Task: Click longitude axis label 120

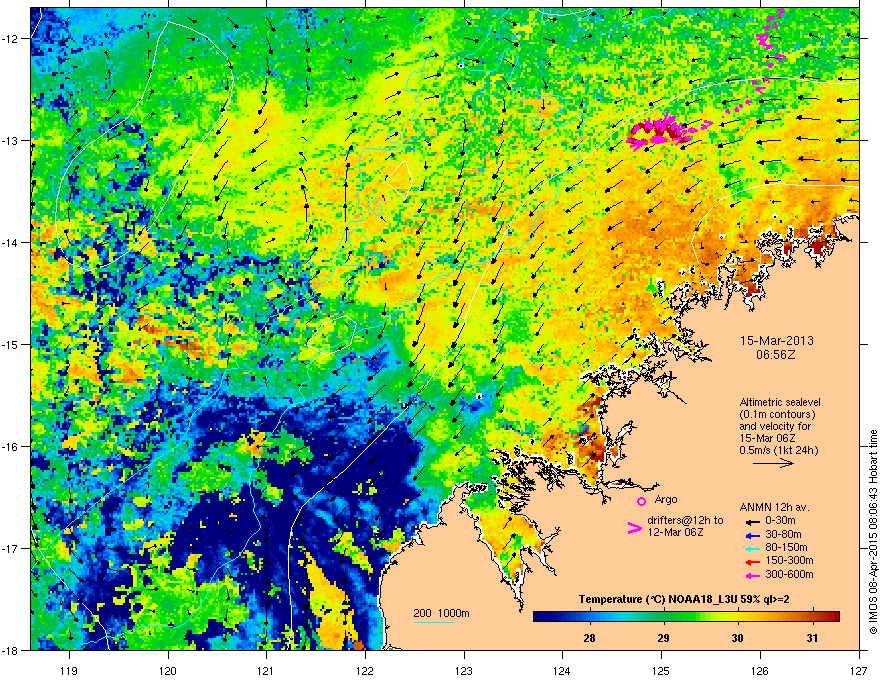Action: pyautogui.click(x=168, y=670)
